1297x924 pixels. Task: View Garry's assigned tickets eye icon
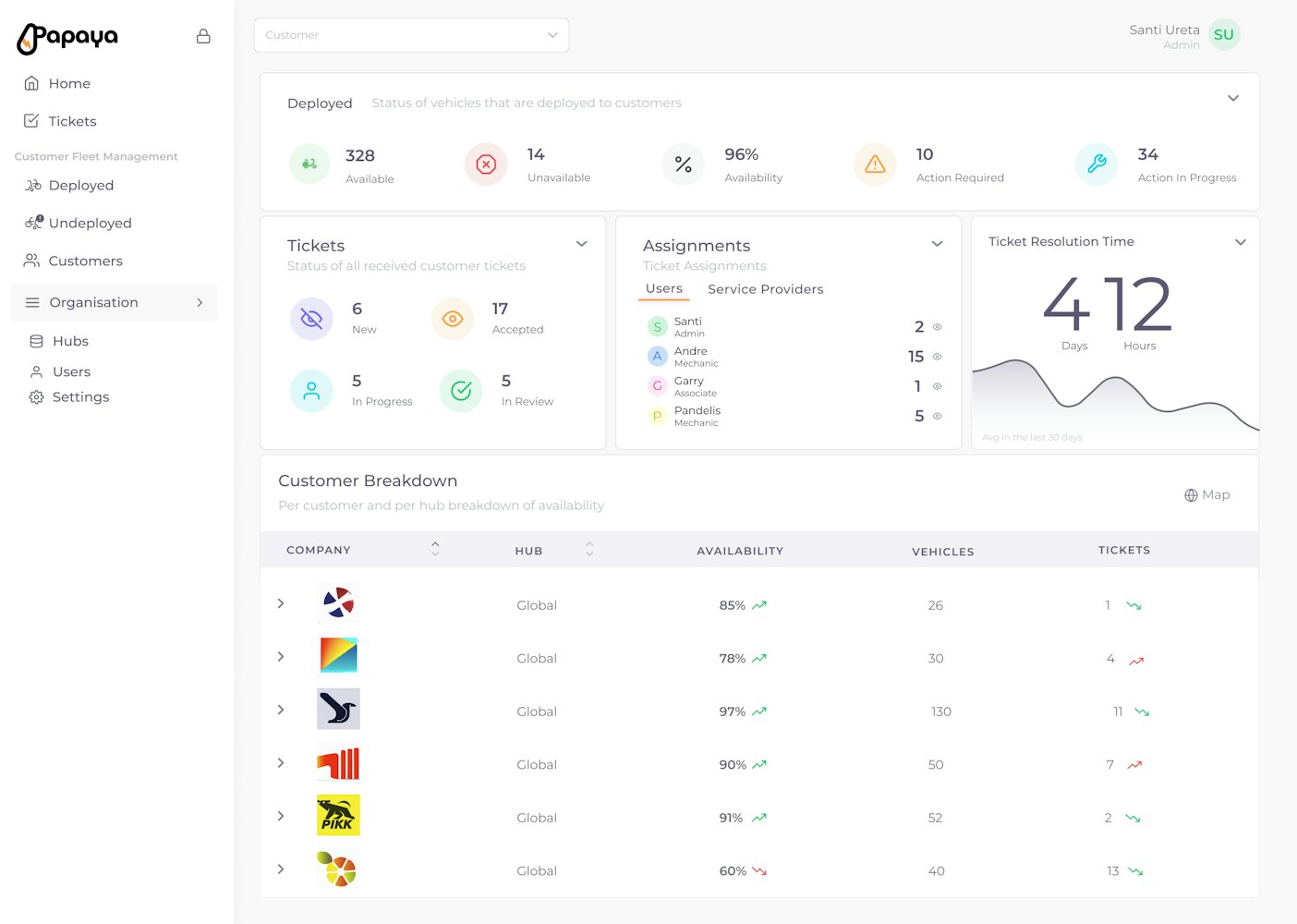938,386
